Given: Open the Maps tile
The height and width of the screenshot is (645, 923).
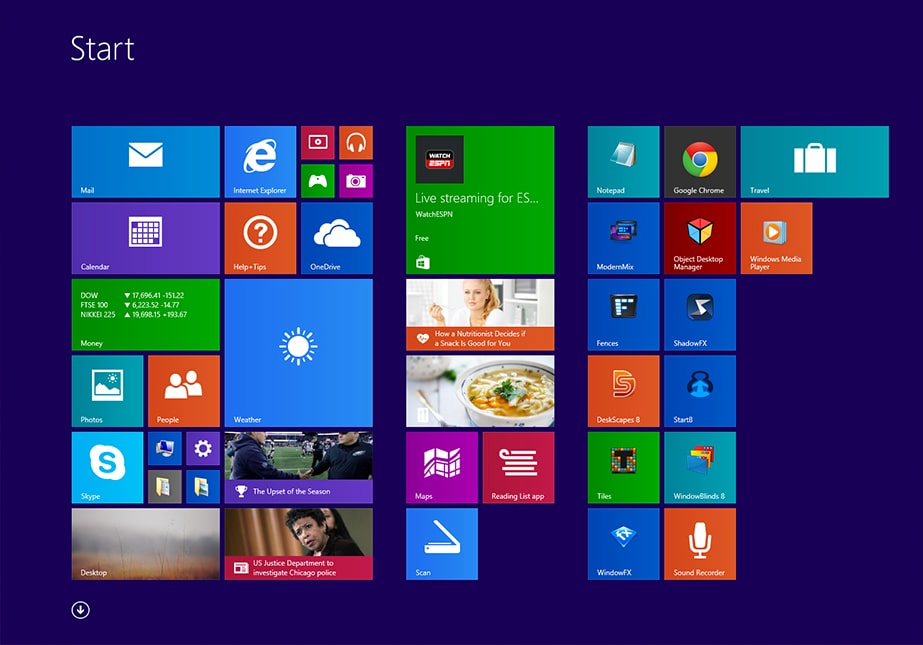Looking at the screenshot, I should pos(441,468).
